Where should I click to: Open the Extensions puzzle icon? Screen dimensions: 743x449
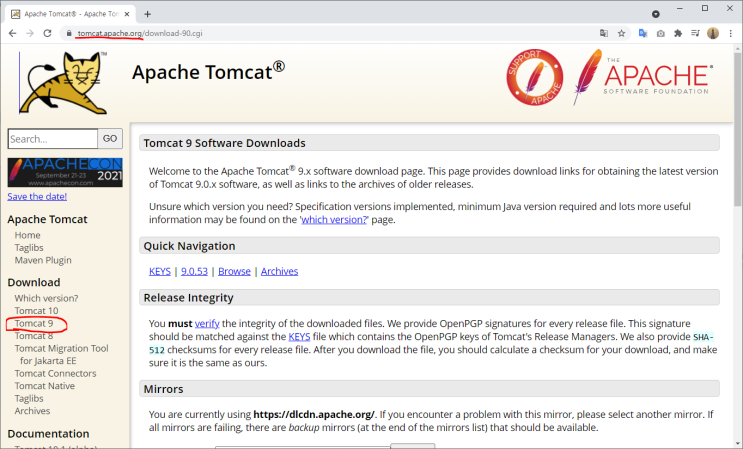point(678,33)
